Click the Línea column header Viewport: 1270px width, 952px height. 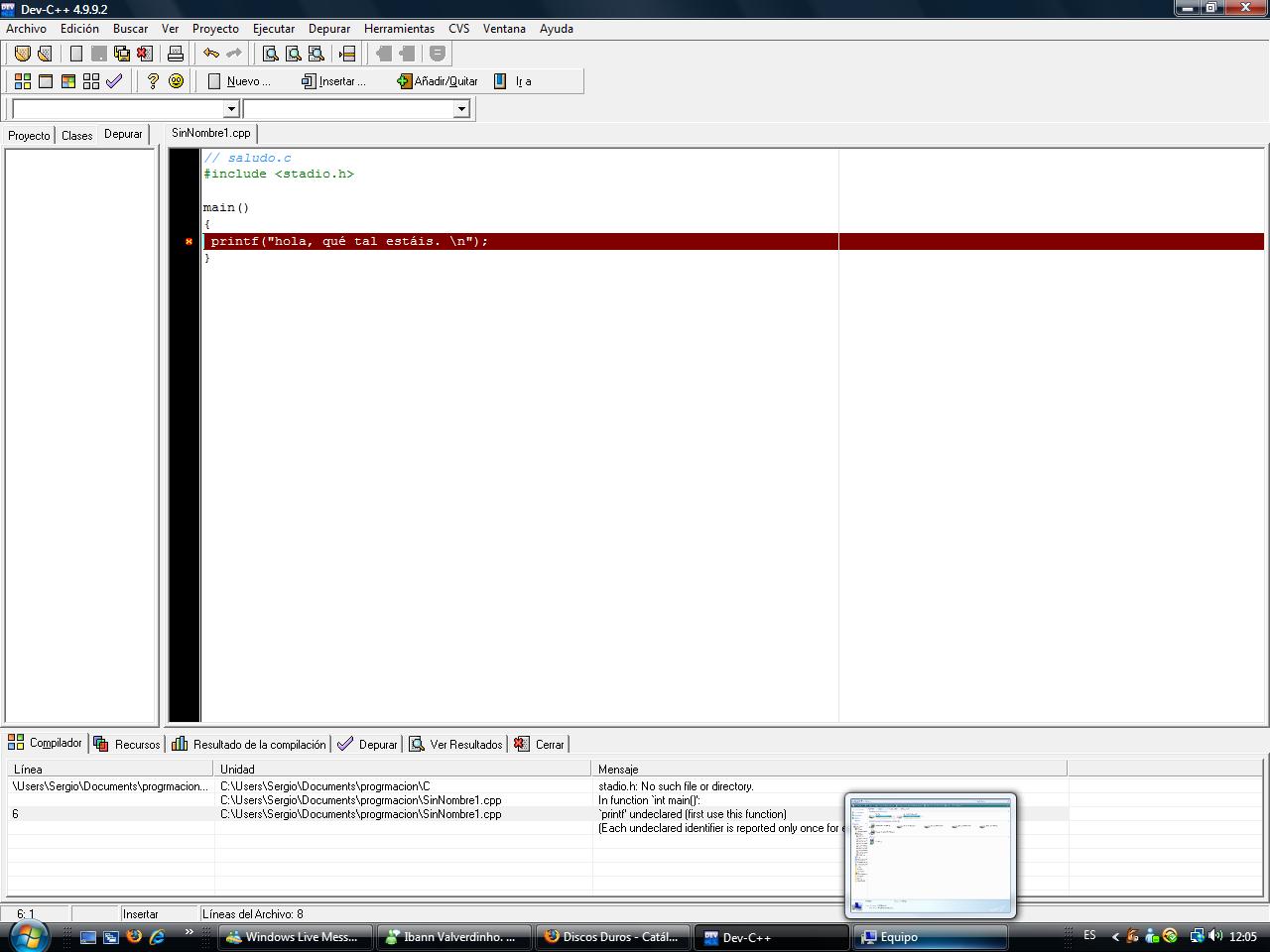pos(110,769)
